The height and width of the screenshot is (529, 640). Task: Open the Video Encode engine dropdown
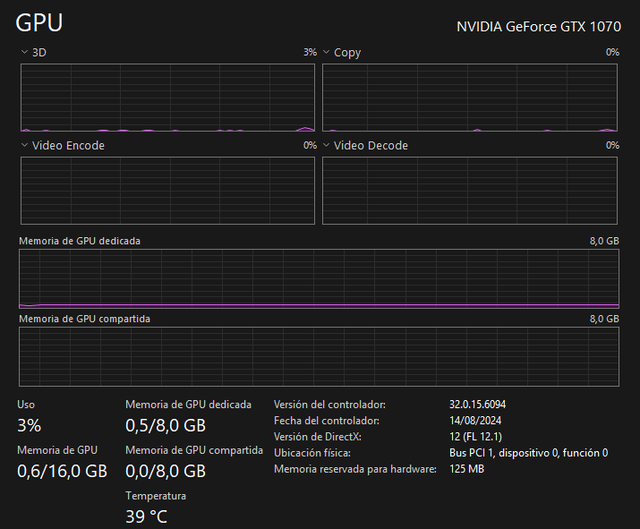click(x=26, y=146)
